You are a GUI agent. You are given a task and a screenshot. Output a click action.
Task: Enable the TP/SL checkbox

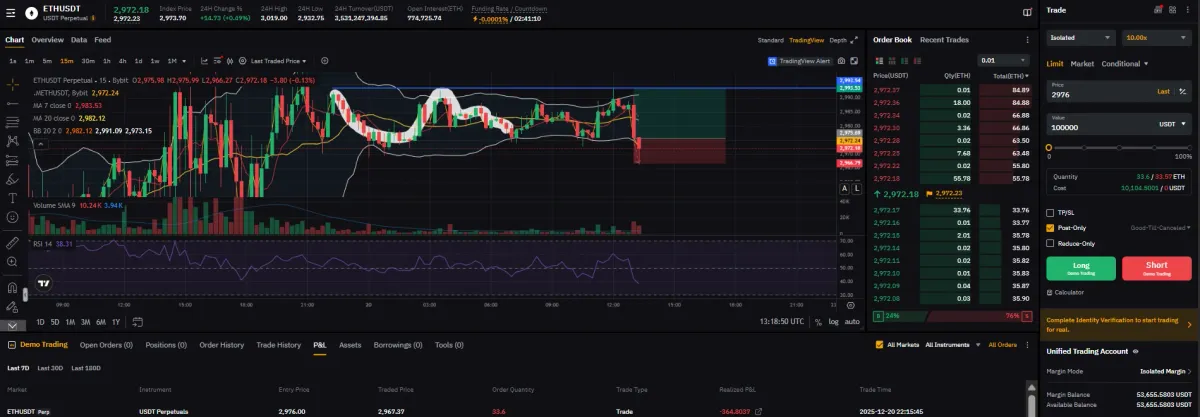point(1049,213)
